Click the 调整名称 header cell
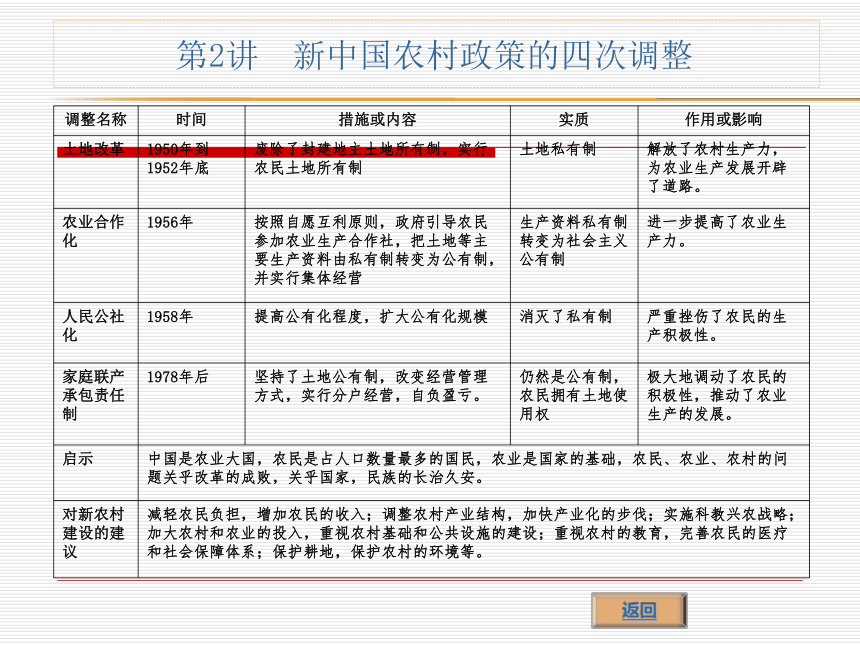Viewport: 860px width, 645px height. coord(96,120)
